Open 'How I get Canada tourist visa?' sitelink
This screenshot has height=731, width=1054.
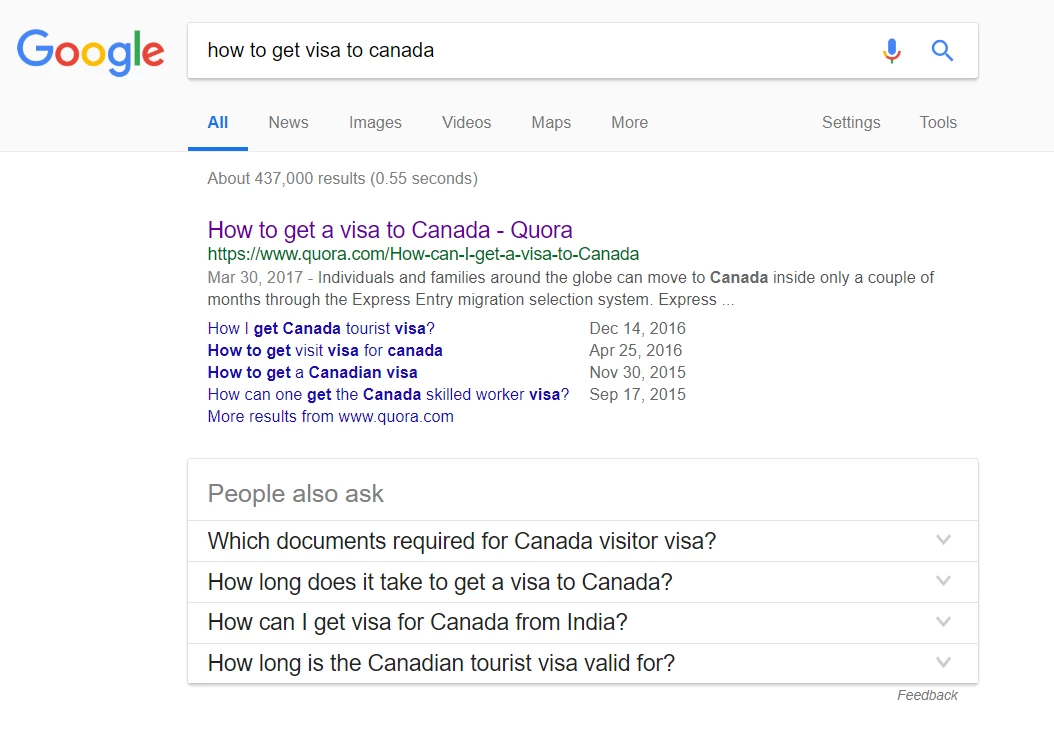[321, 328]
